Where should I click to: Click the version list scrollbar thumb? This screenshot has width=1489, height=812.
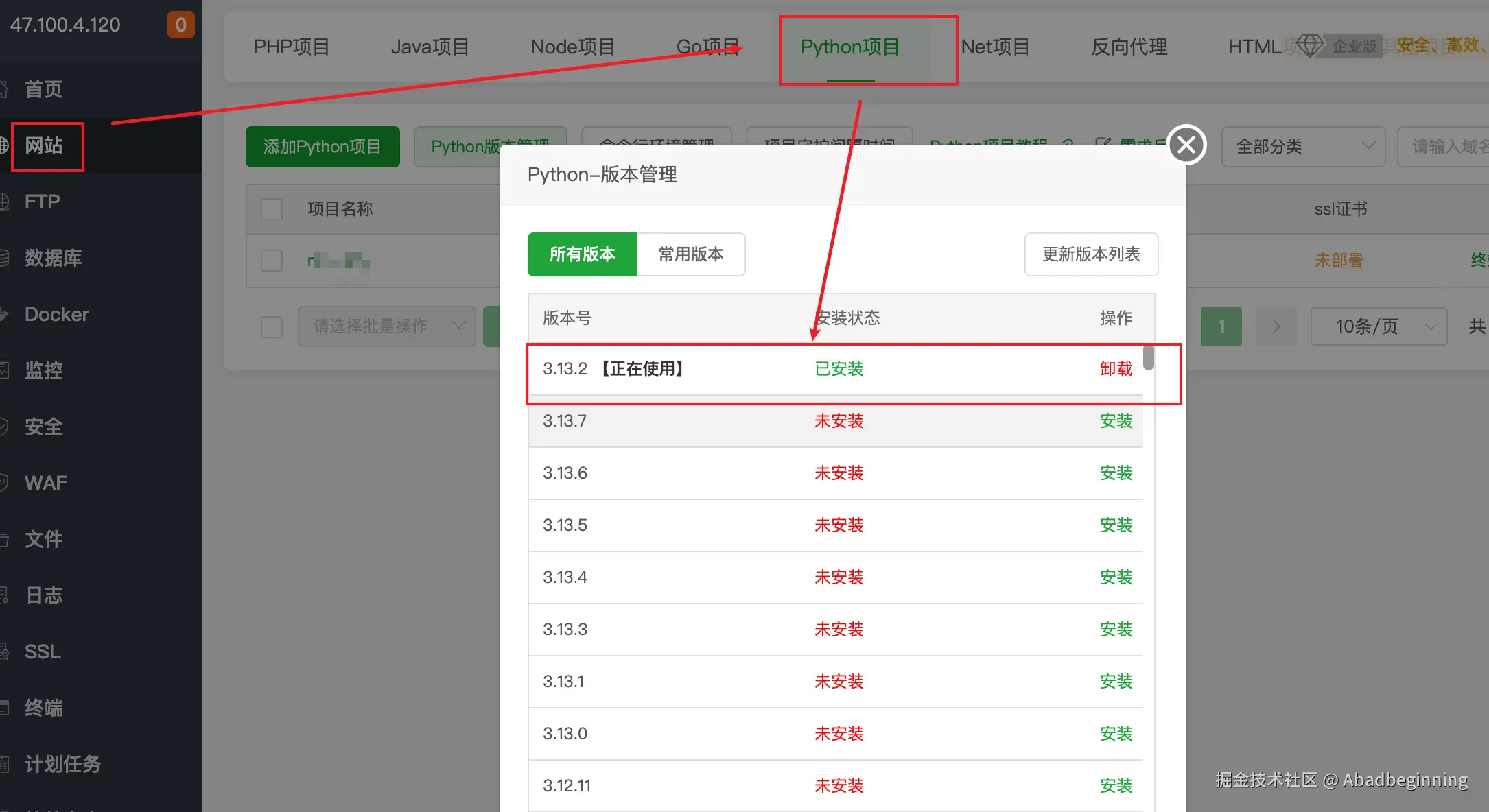coord(1149,358)
